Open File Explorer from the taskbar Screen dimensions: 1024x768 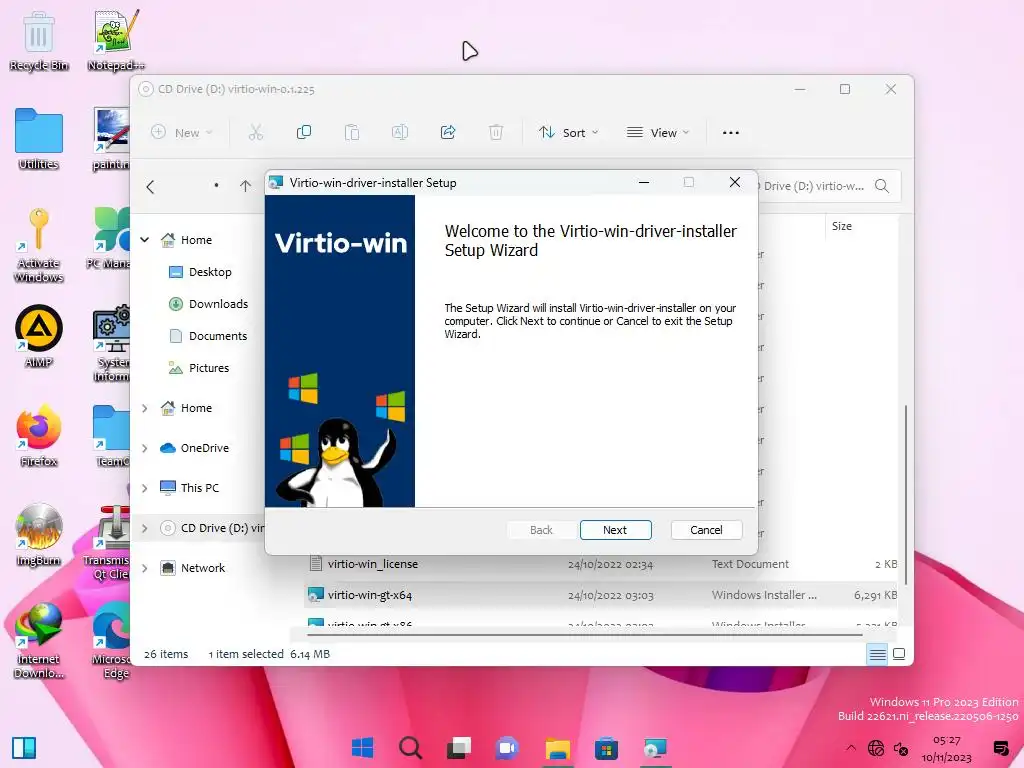[558, 748]
